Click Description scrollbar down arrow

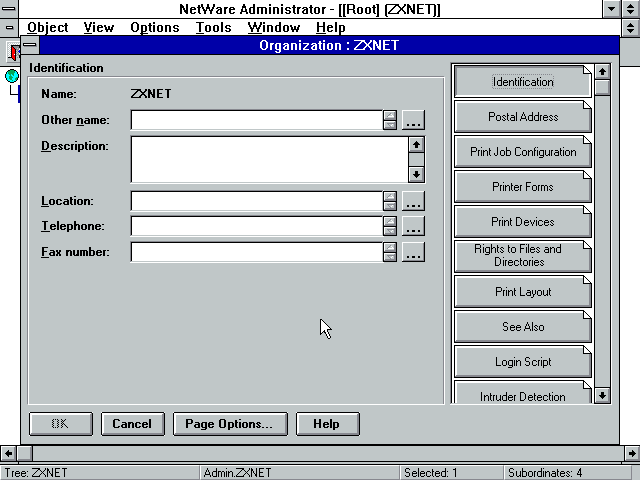[416, 175]
